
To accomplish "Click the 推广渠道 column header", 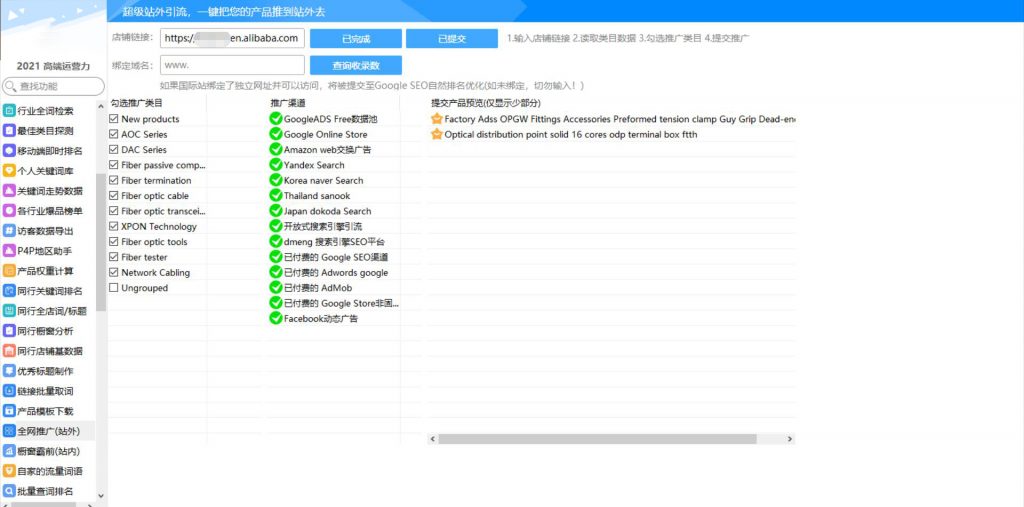I will tap(288, 103).
